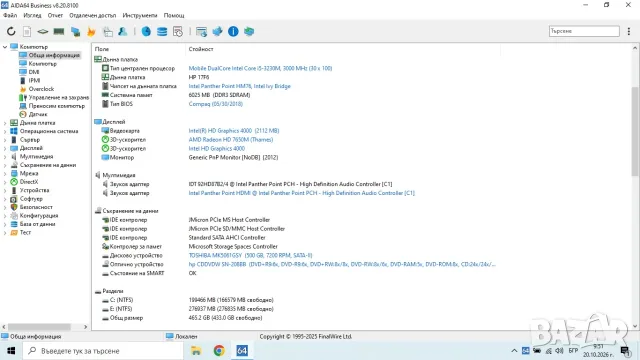Viewport: 640px width, 360px height.
Task: Select Преносим компютър tree item
Action: 57,106
